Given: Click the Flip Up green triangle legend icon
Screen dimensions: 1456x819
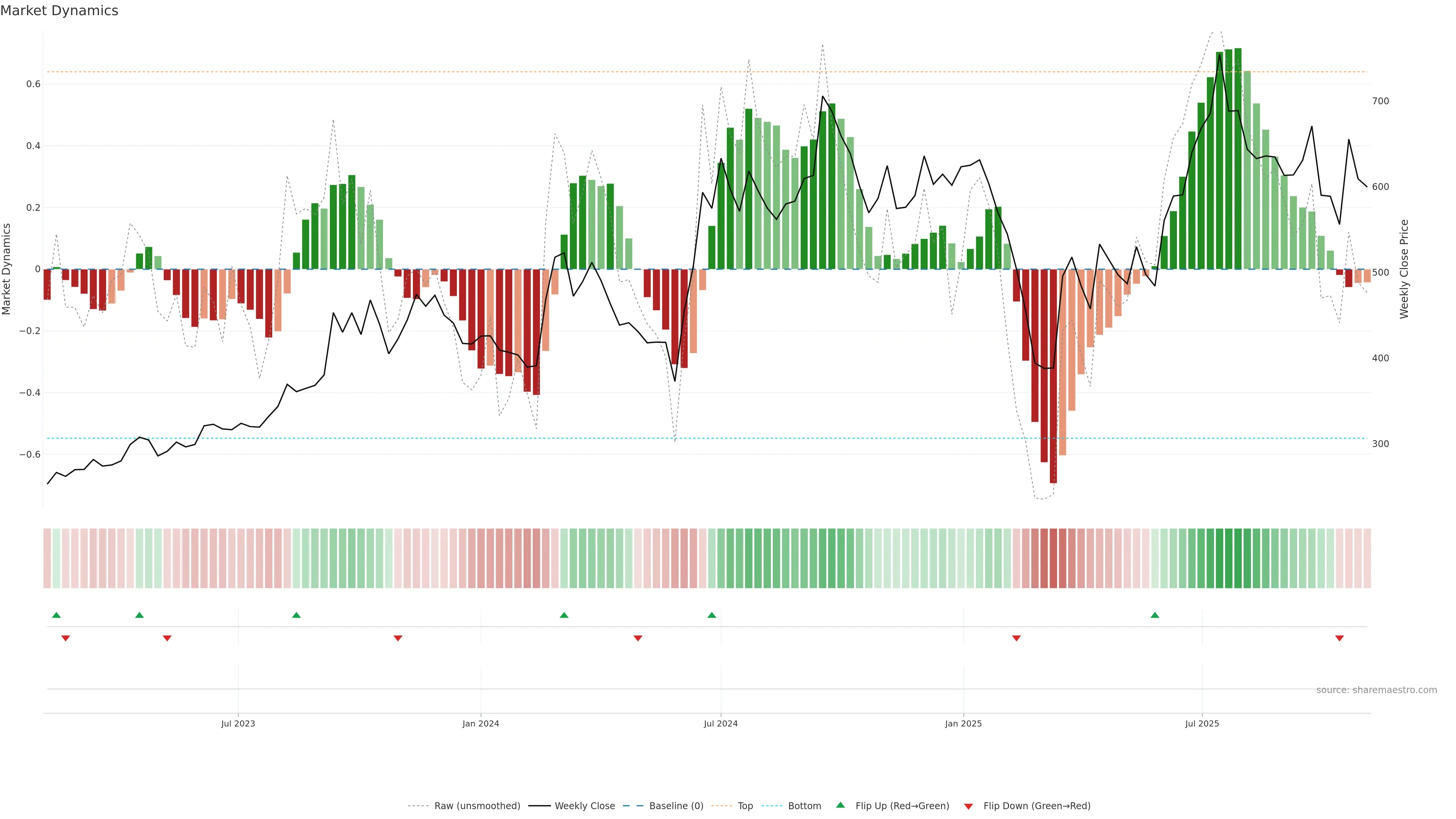Looking at the screenshot, I should (x=841, y=805).
